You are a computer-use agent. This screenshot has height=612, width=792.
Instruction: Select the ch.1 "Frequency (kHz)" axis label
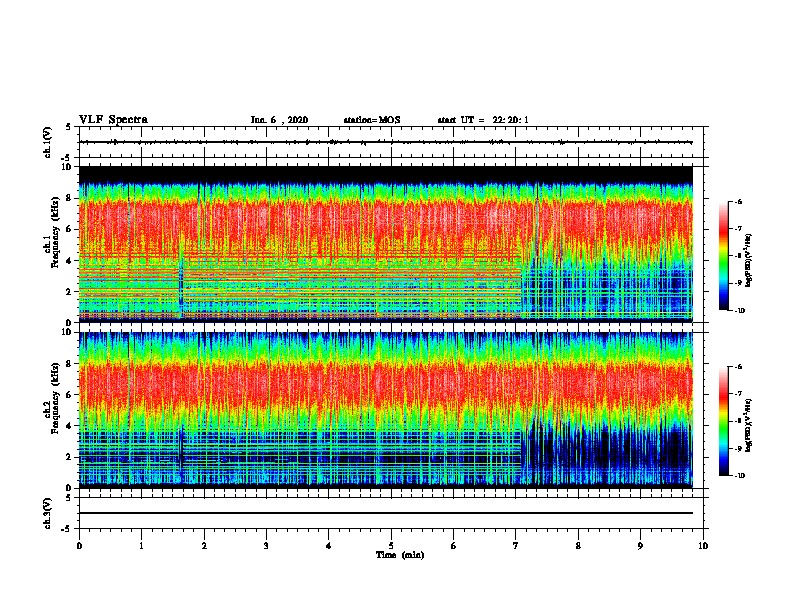point(55,232)
